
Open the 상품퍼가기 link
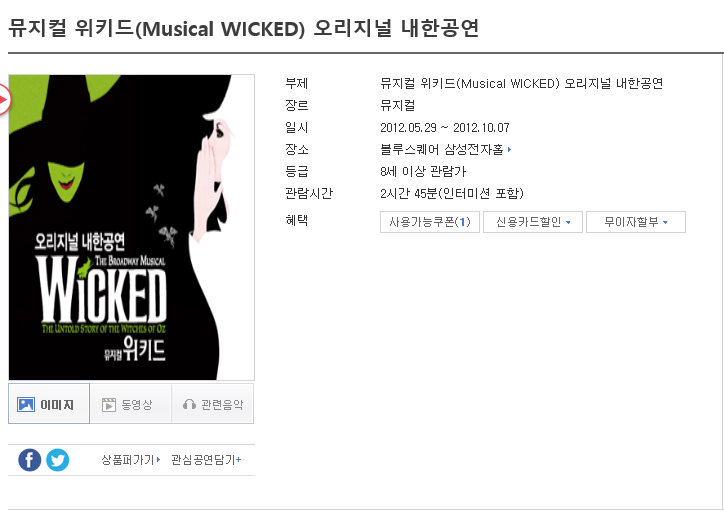click(x=128, y=459)
